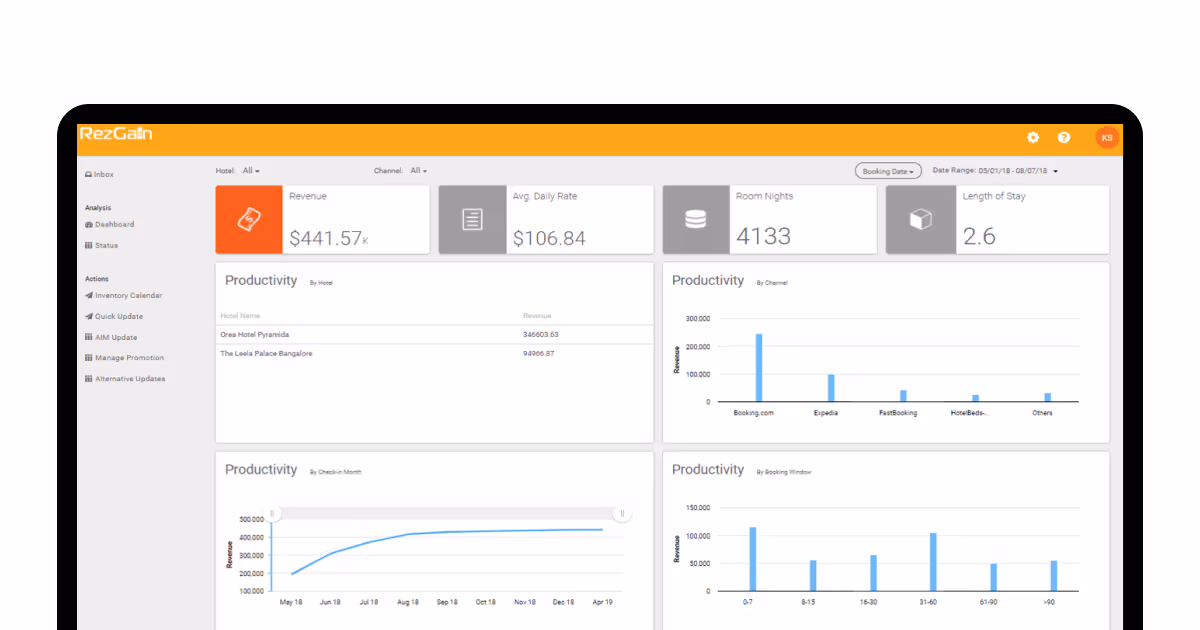Click the $106.84 daily rate value
The width and height of the screenshot is (1200, 630).
point(549,238)
